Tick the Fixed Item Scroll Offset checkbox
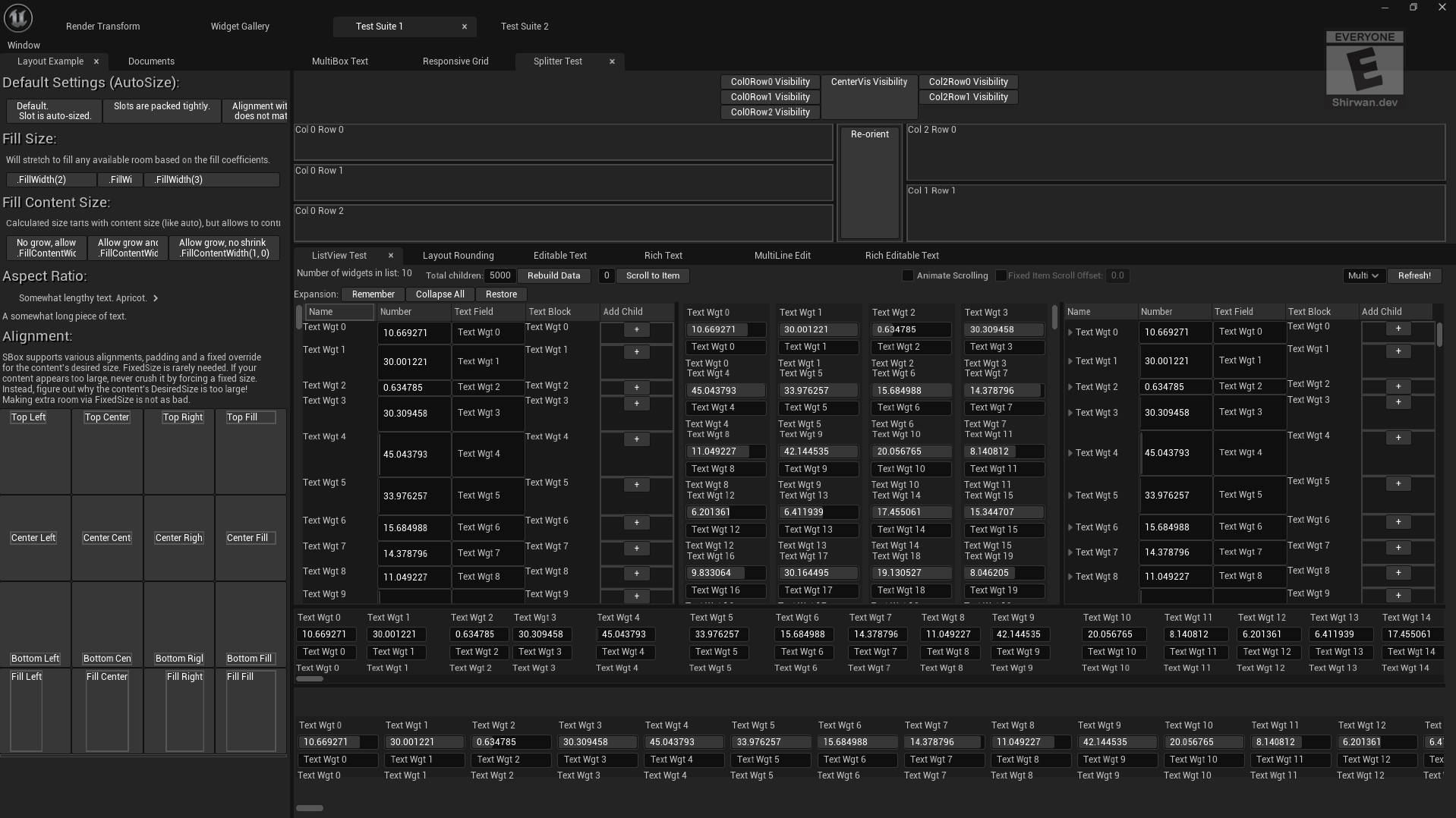Viewport: 1456px width, 818px height. (x=1001, y=275)
